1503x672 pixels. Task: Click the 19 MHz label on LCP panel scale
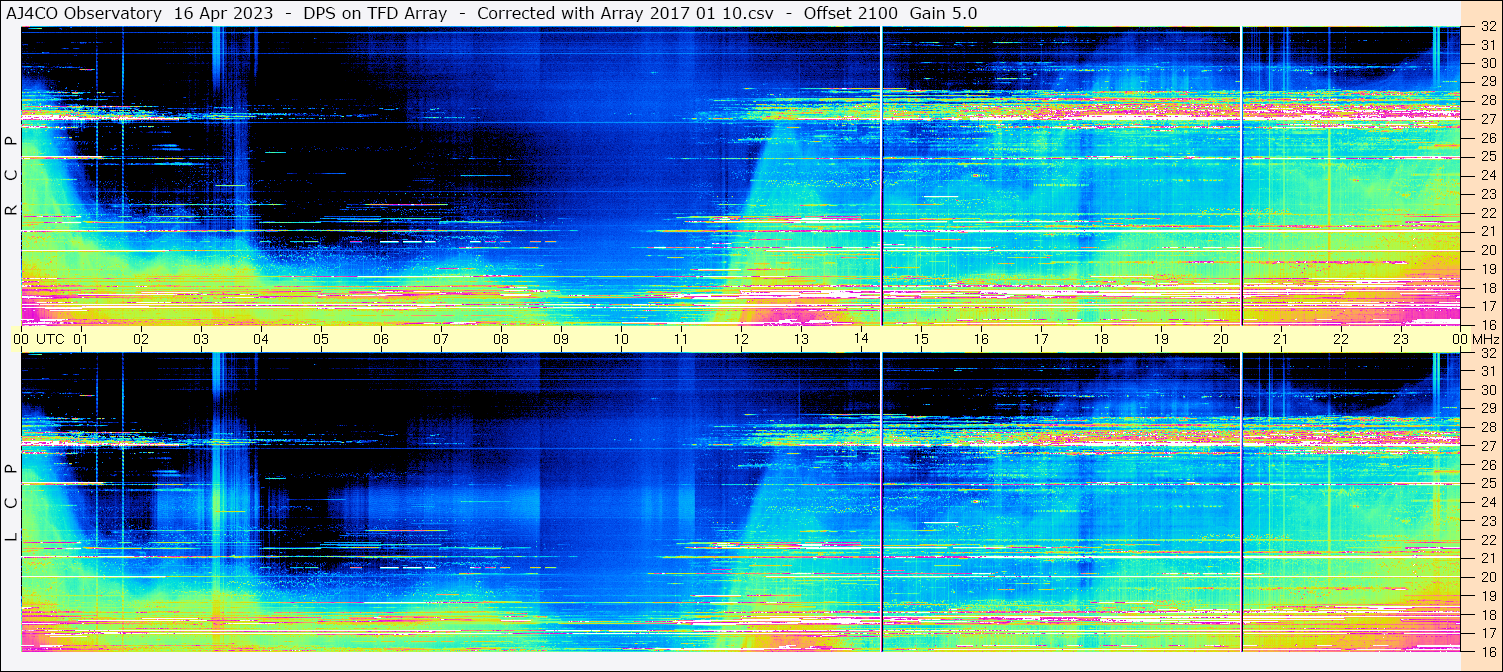click(x=1487, y=596)
